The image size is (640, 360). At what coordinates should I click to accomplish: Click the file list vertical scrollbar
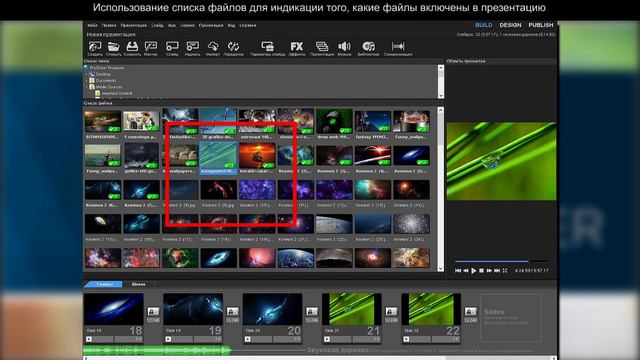440,189
